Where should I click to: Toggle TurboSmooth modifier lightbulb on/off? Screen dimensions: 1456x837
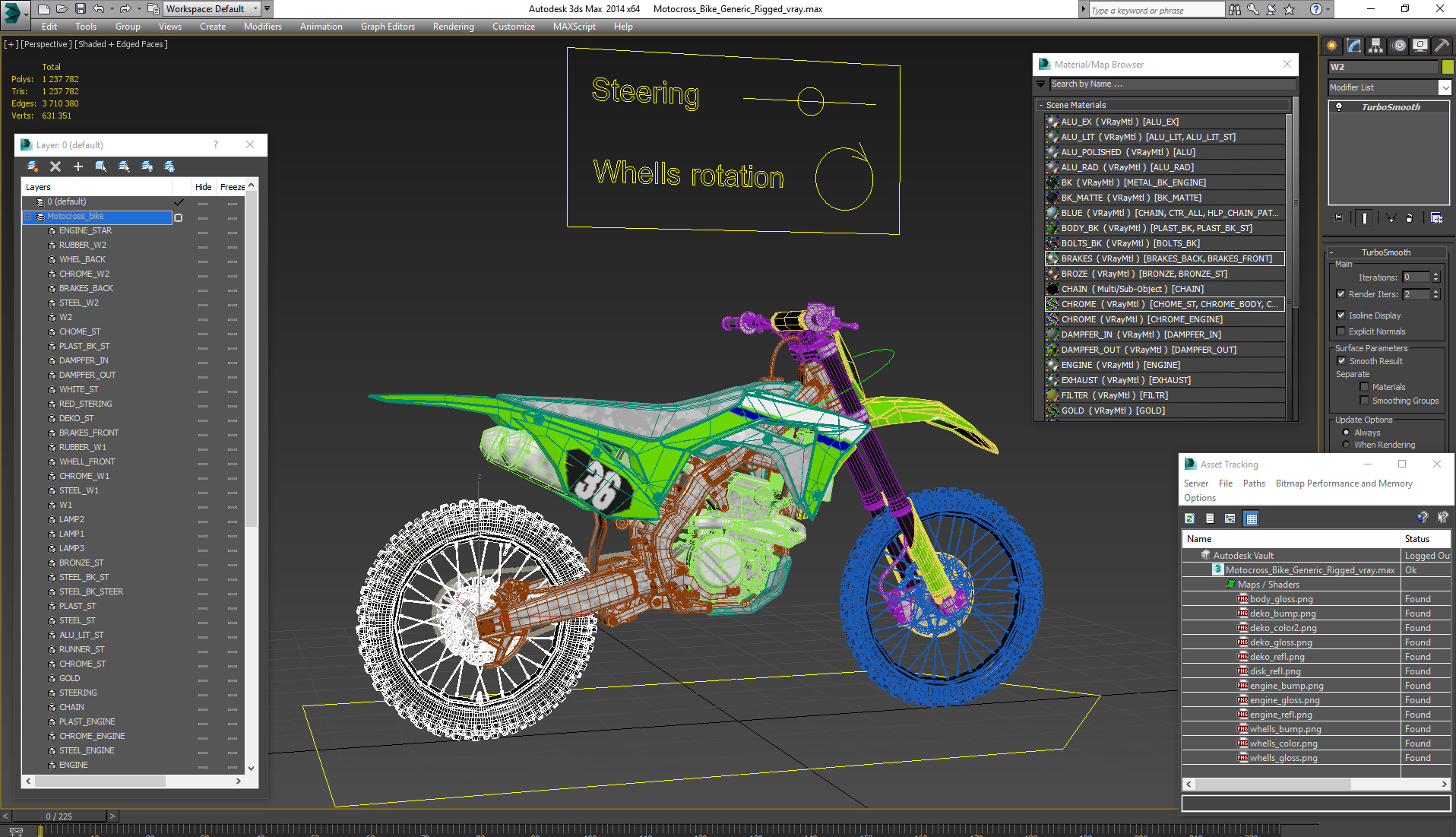[1339, 107]
